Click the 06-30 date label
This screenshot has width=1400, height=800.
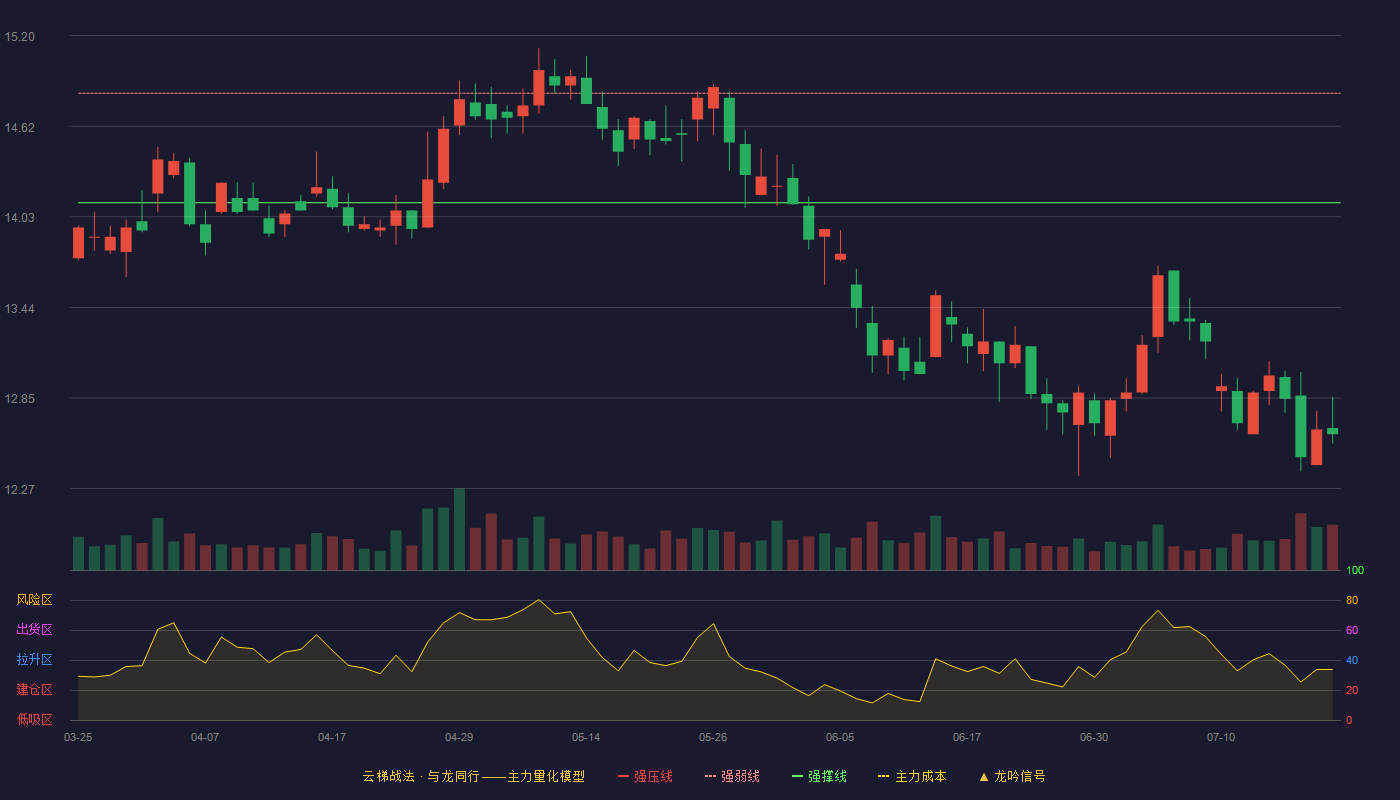coord(1094,737)
